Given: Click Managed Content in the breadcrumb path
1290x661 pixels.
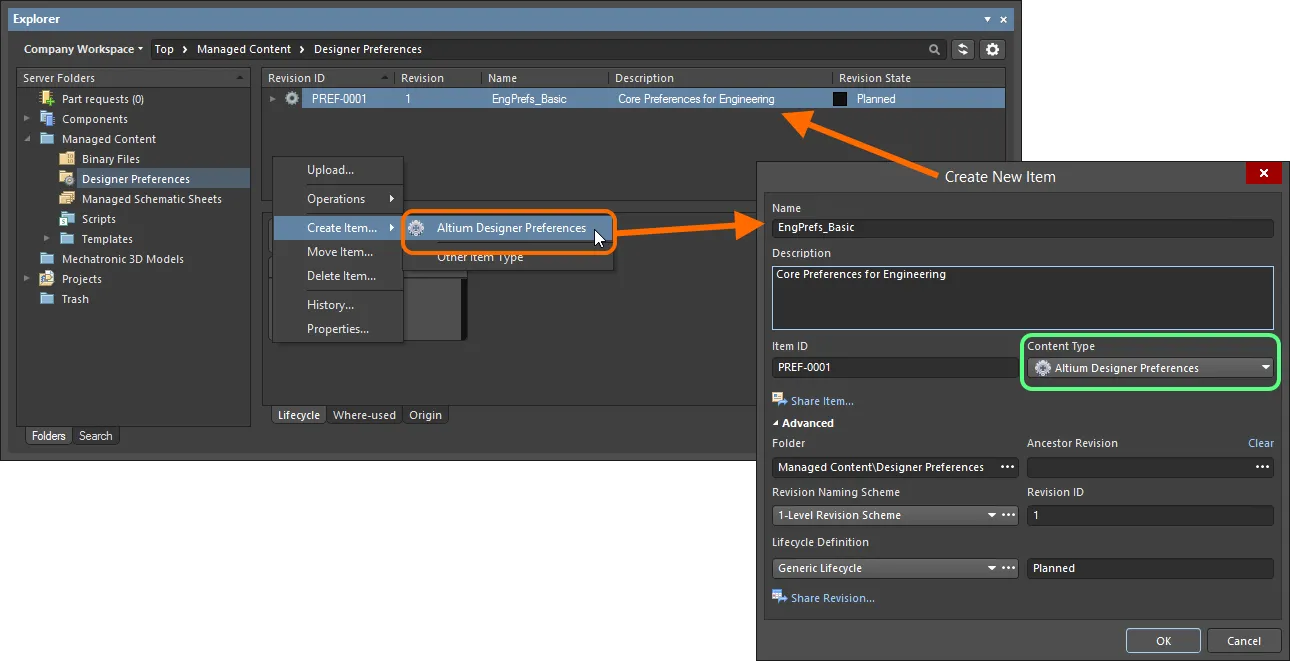Looking at the screenshot, I should [x=244, y=49].
